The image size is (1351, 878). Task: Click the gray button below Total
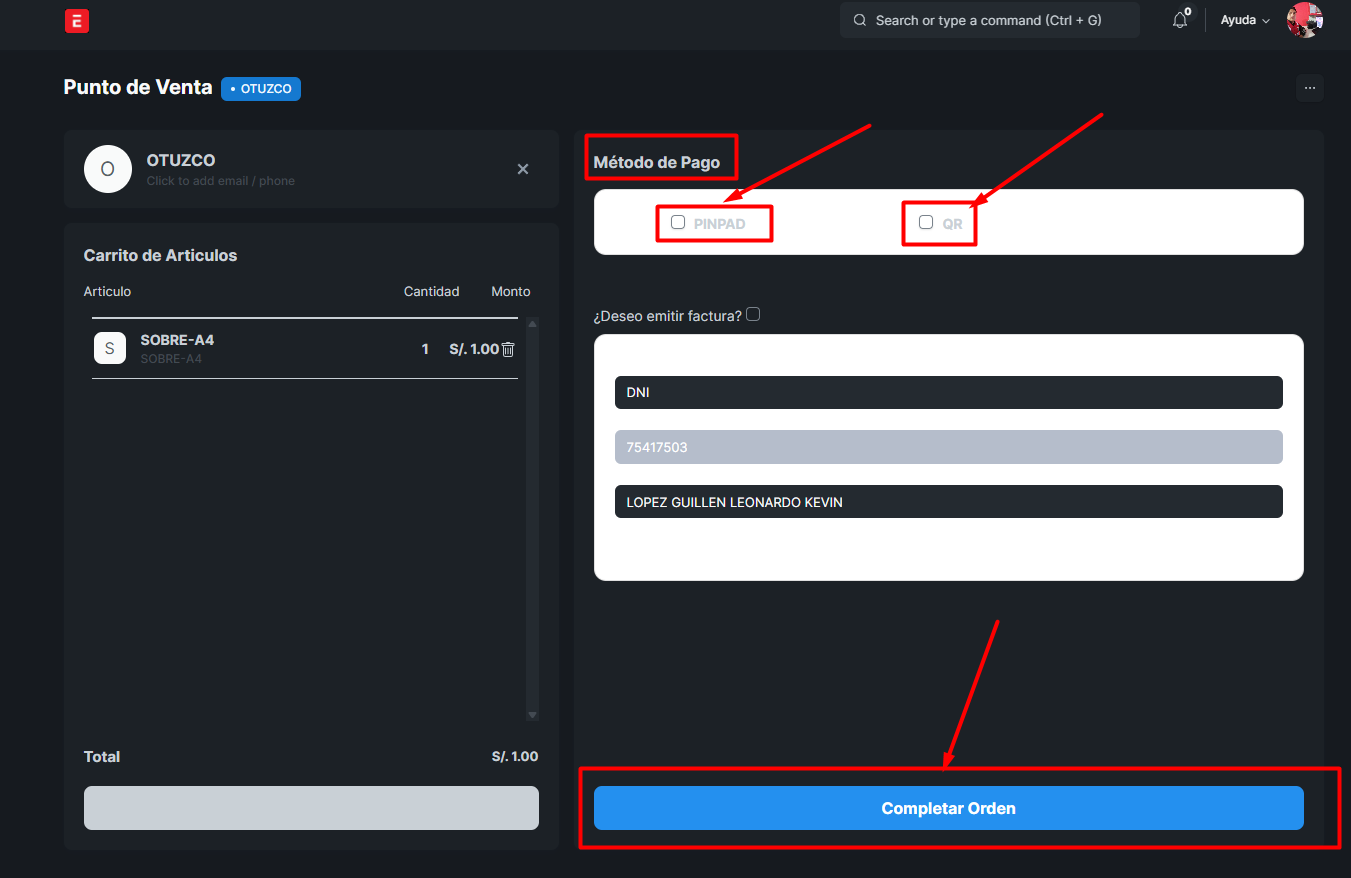tap(311, 808)
